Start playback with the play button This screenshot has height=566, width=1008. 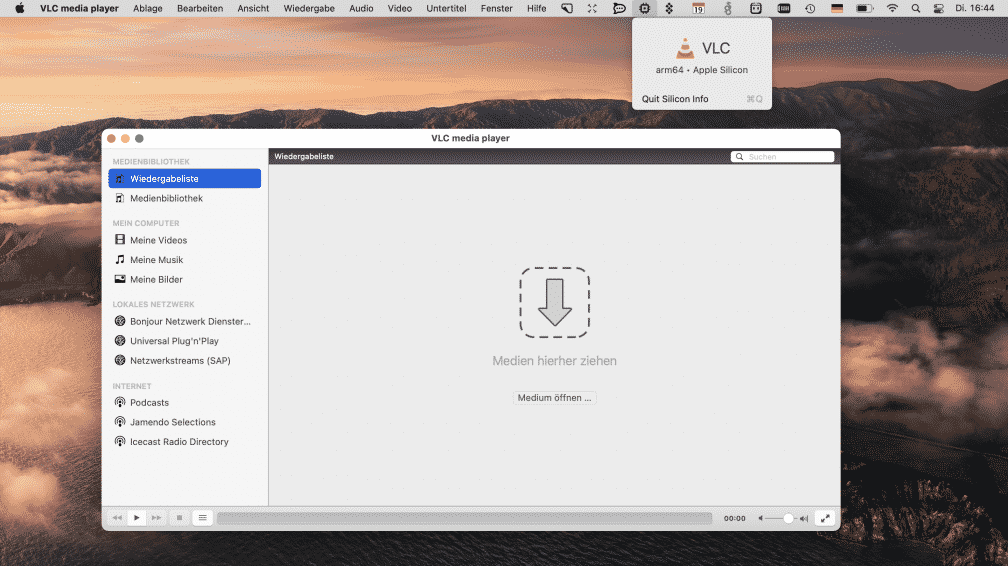tap(137, 518)
